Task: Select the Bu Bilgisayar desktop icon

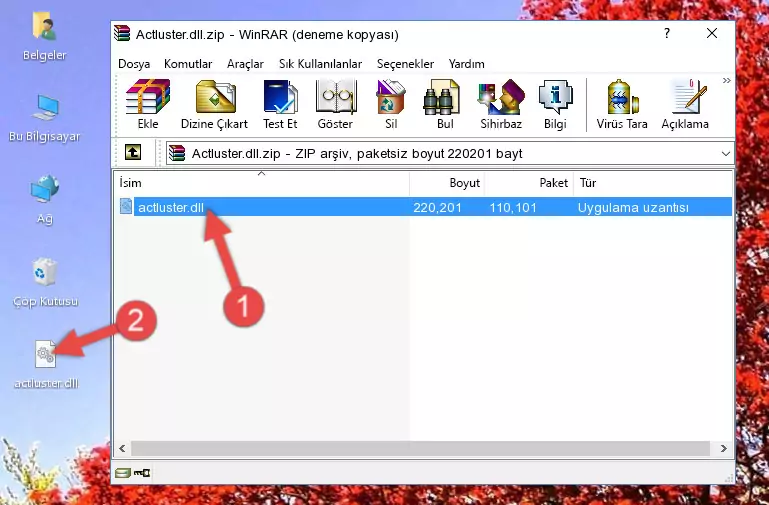Action: 45,118
